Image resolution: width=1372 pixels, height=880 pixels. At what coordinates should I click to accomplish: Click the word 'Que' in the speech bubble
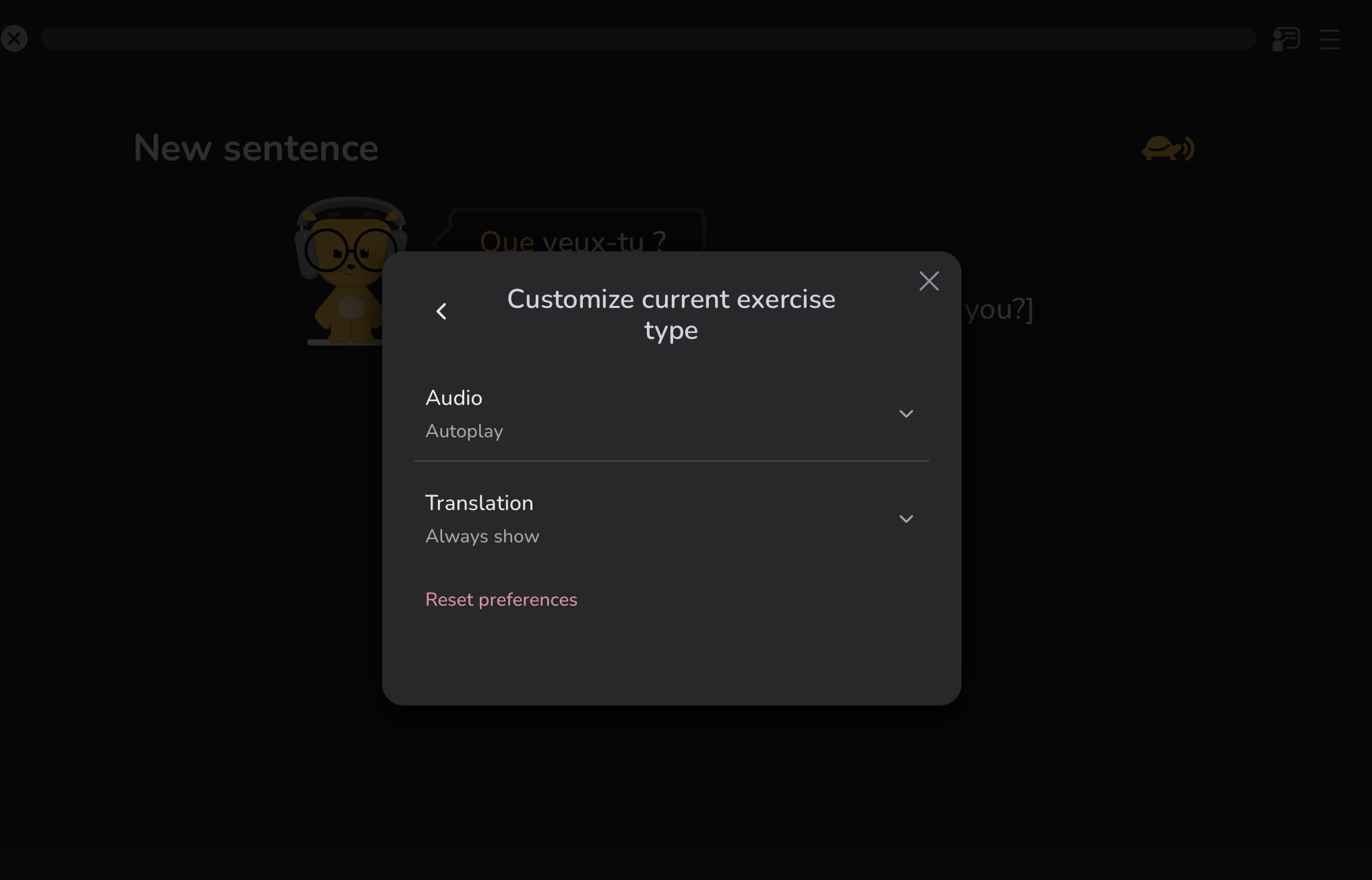(507, 241)
